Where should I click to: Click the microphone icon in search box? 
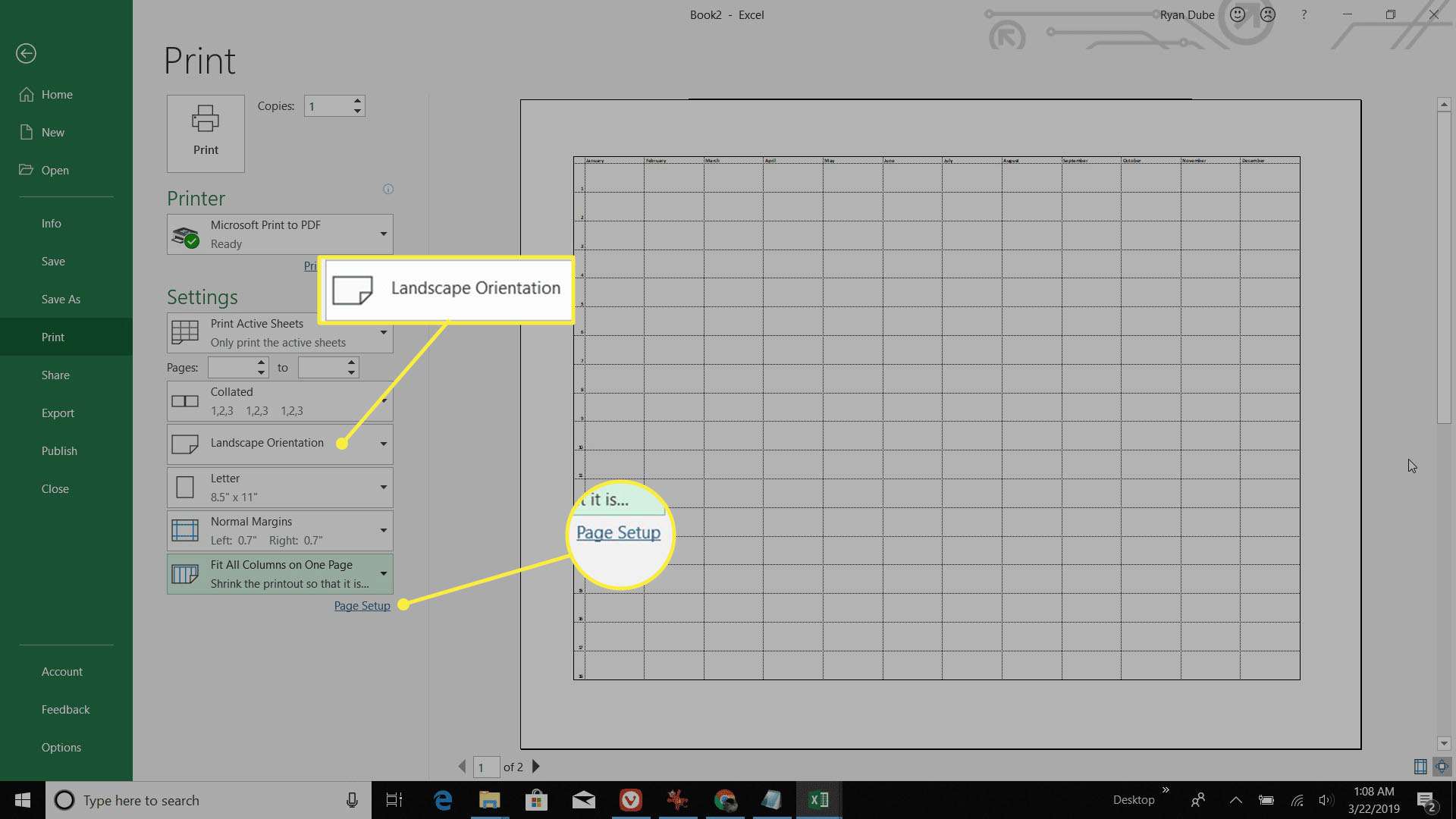click(x=352, y=800)
